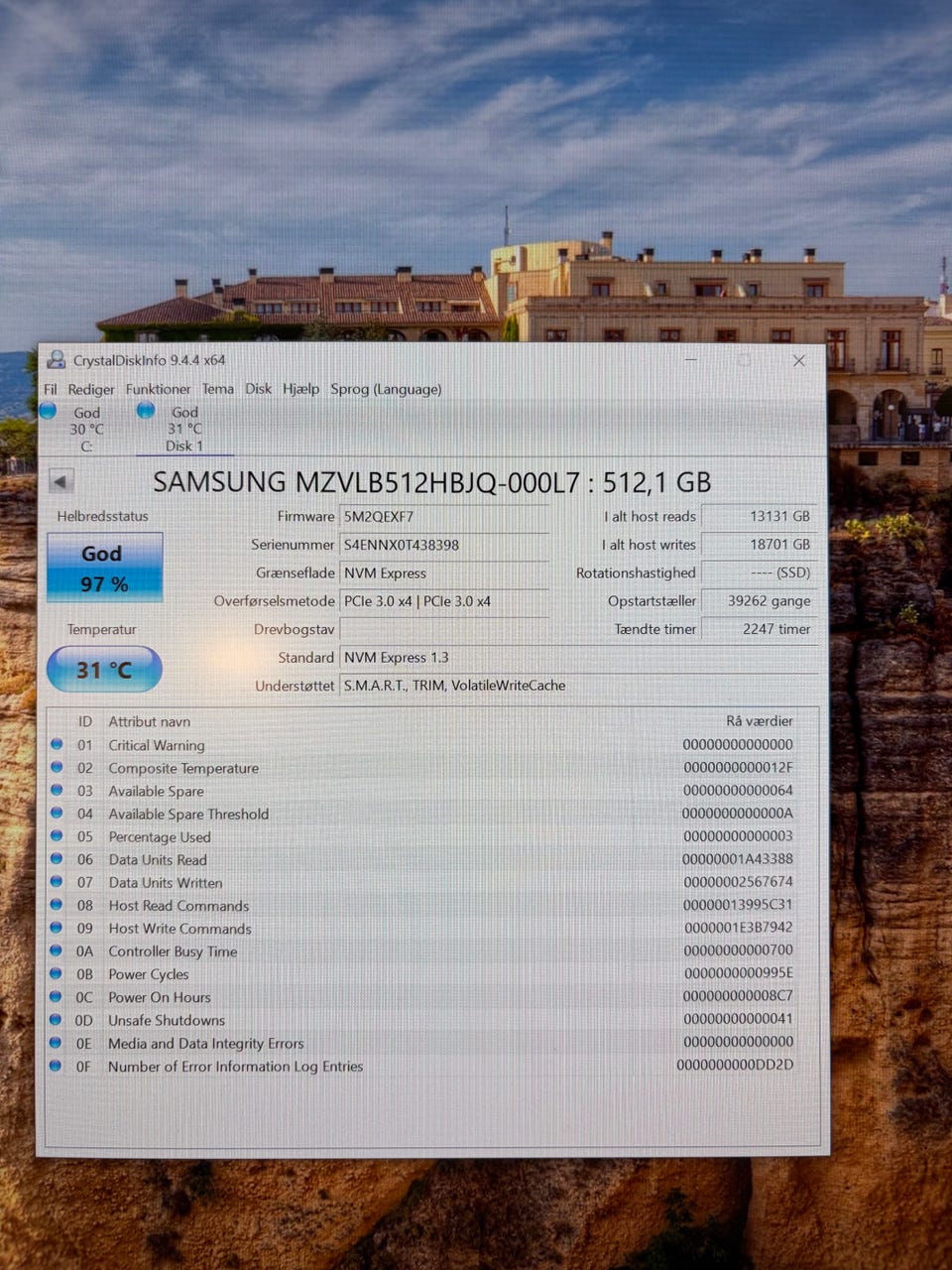Select the Host Write Commands attribute name

tap(179, 928)
